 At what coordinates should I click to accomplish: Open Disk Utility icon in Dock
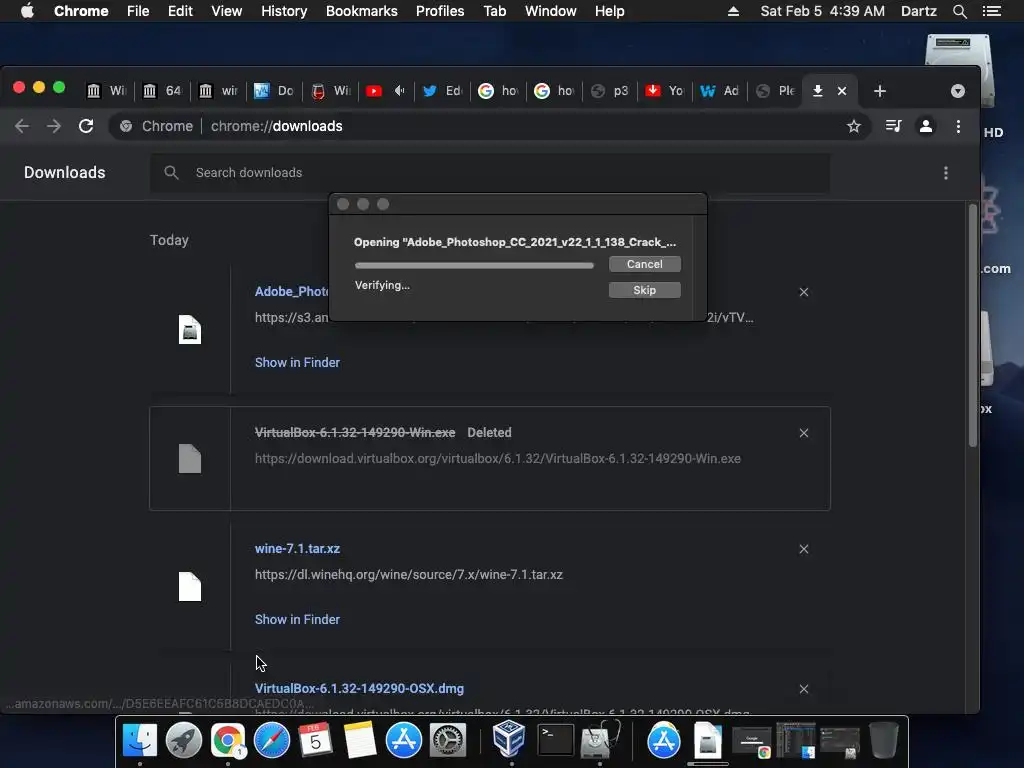click(599, 739)
